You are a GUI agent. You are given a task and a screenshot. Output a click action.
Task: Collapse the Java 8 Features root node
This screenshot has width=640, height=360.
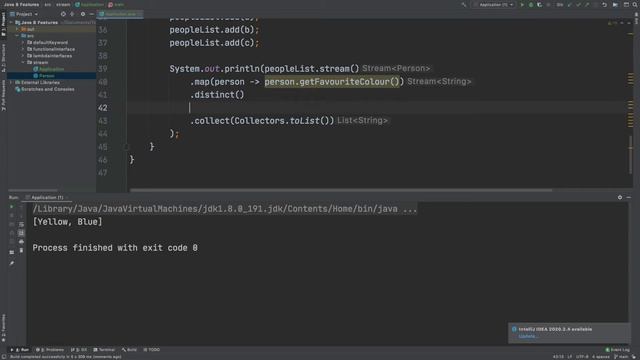tap(11, 22)
